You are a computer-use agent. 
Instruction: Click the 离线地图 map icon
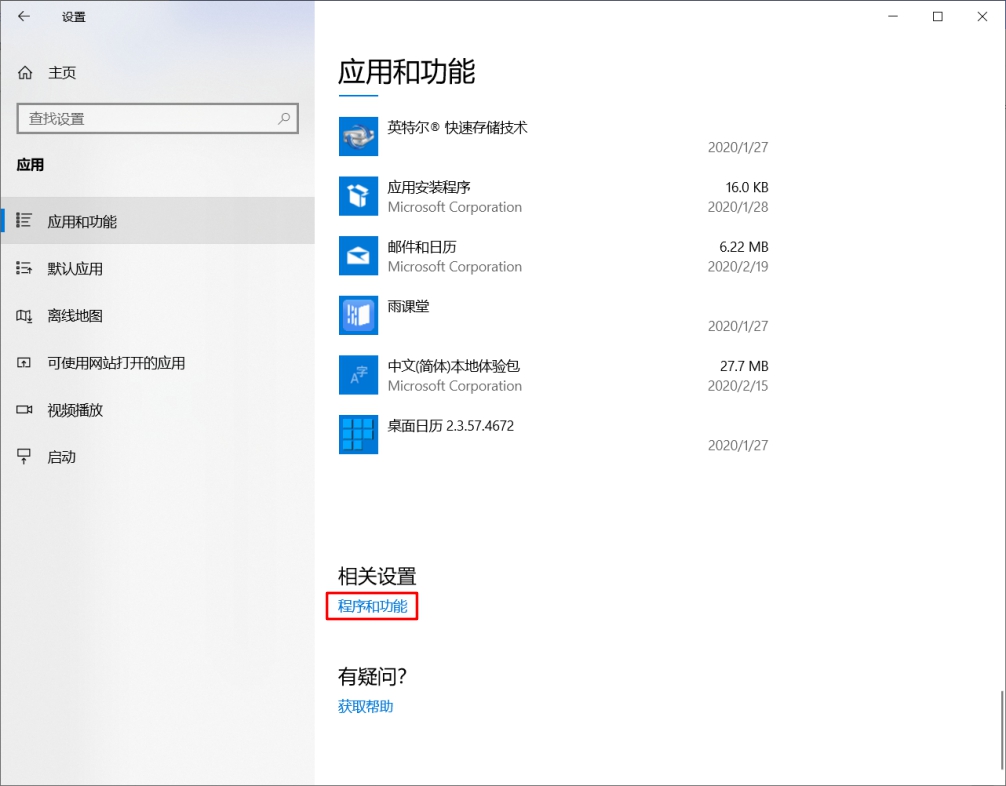coord(24,316)
